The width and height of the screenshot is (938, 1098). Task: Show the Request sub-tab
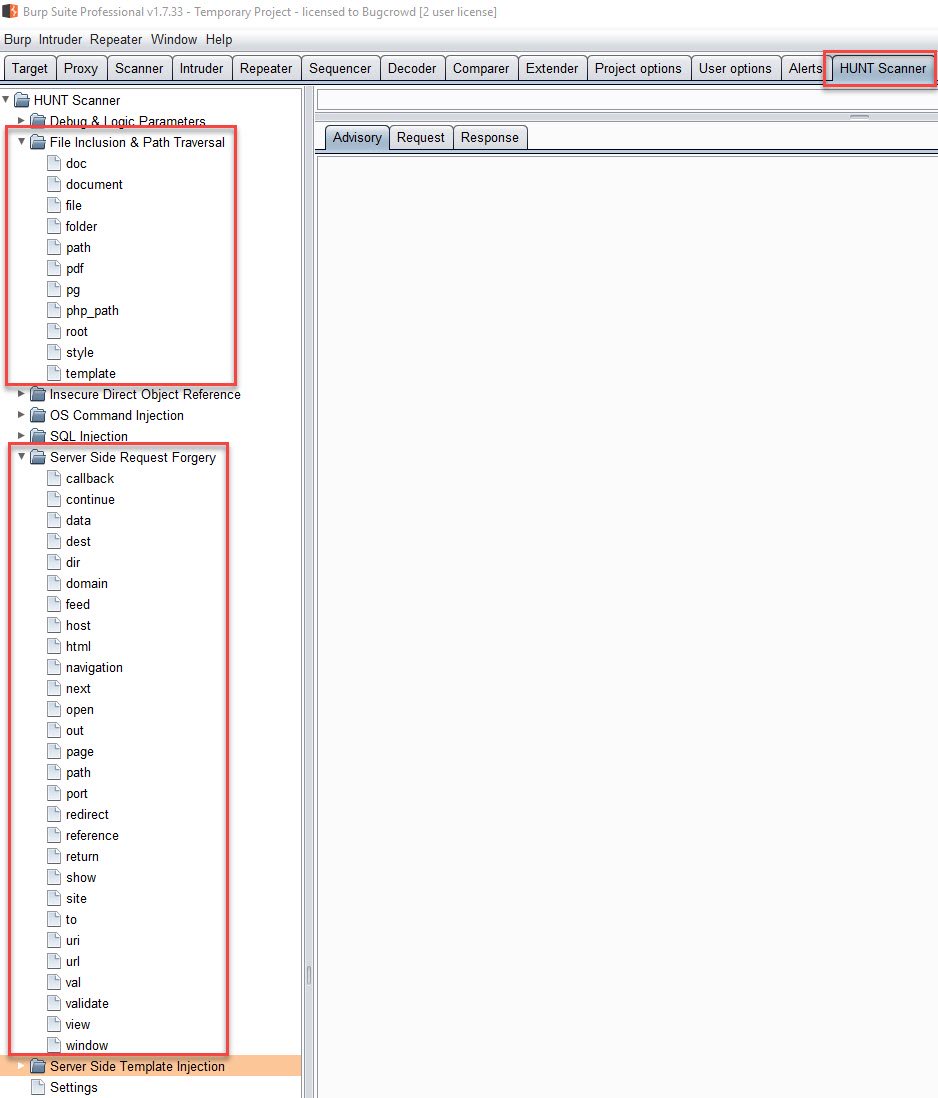pos(421,137)
